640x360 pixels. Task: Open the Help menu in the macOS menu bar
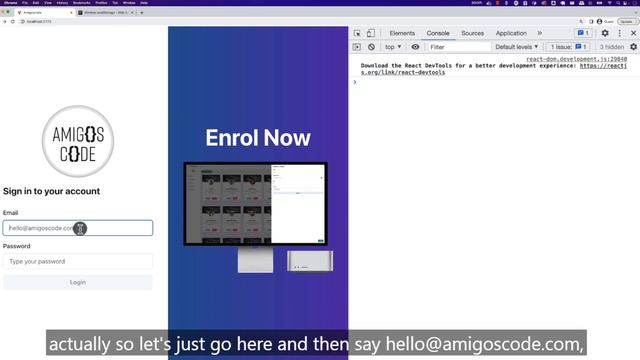click(144, 2)
